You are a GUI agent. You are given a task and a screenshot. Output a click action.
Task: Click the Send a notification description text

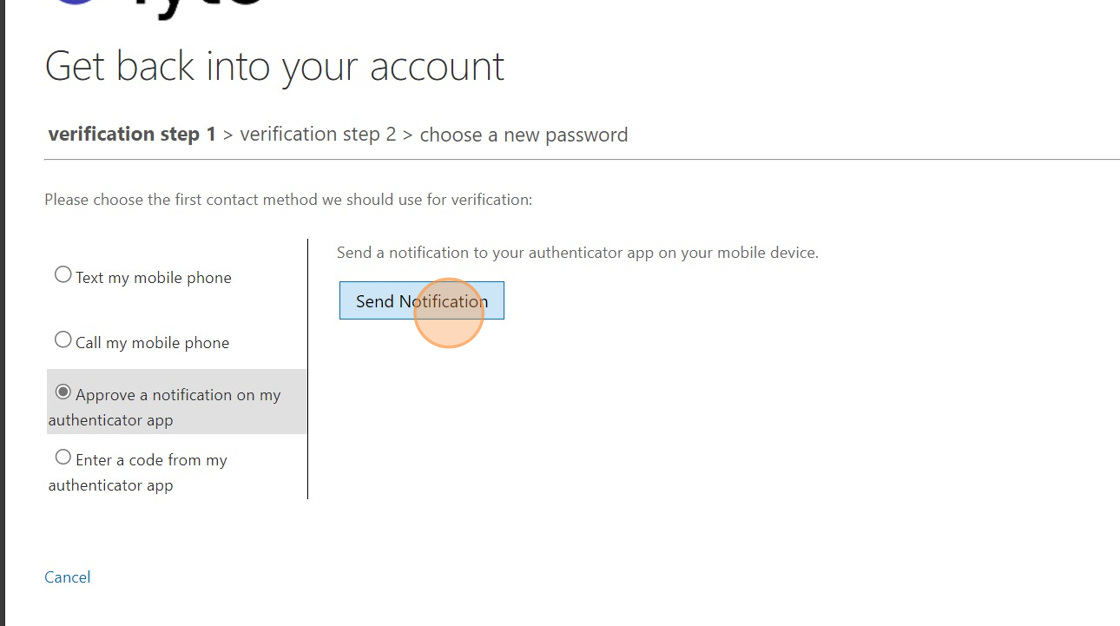(577, 253)
